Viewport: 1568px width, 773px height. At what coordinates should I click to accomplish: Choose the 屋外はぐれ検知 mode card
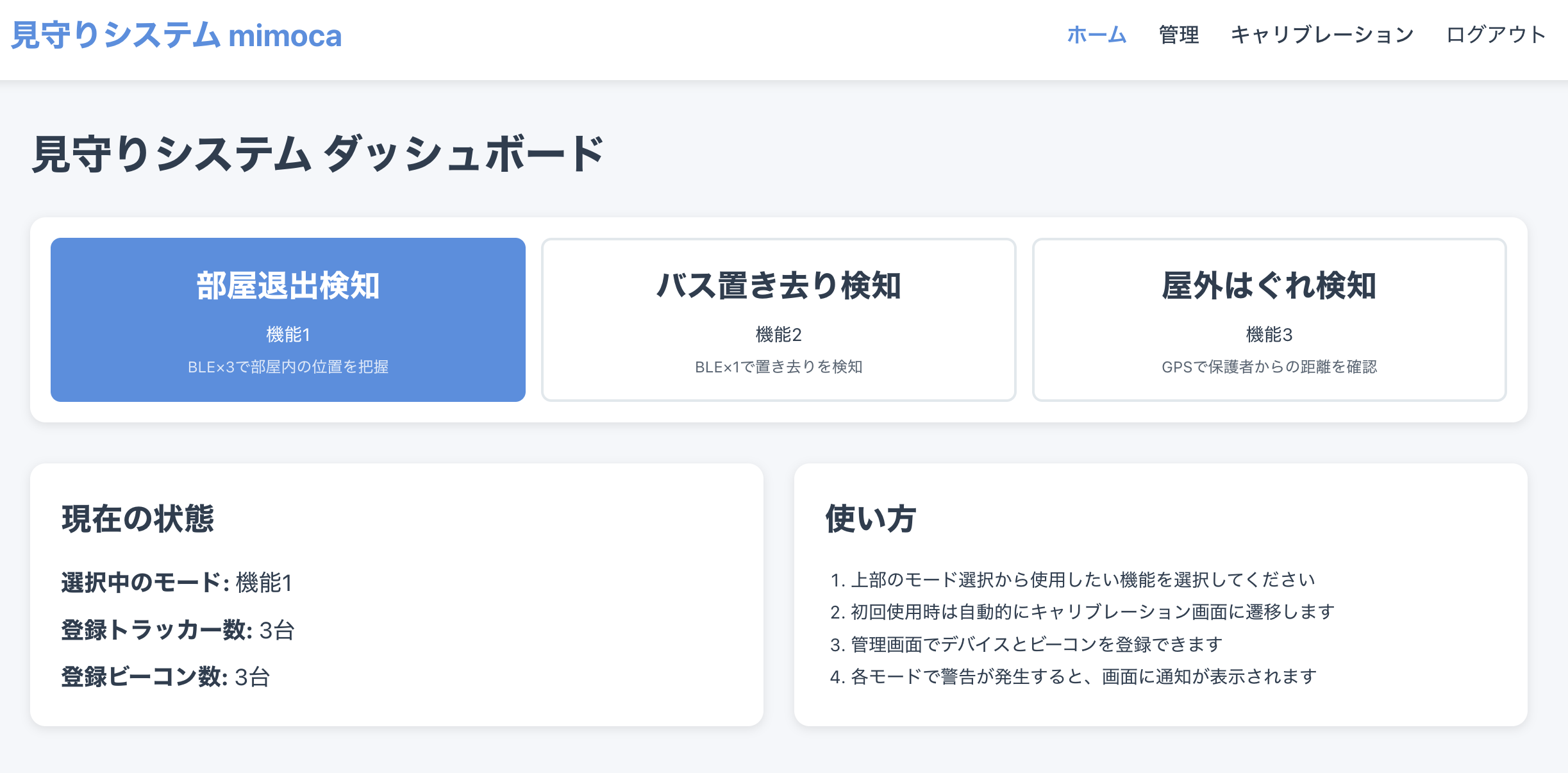point(1269,319)
